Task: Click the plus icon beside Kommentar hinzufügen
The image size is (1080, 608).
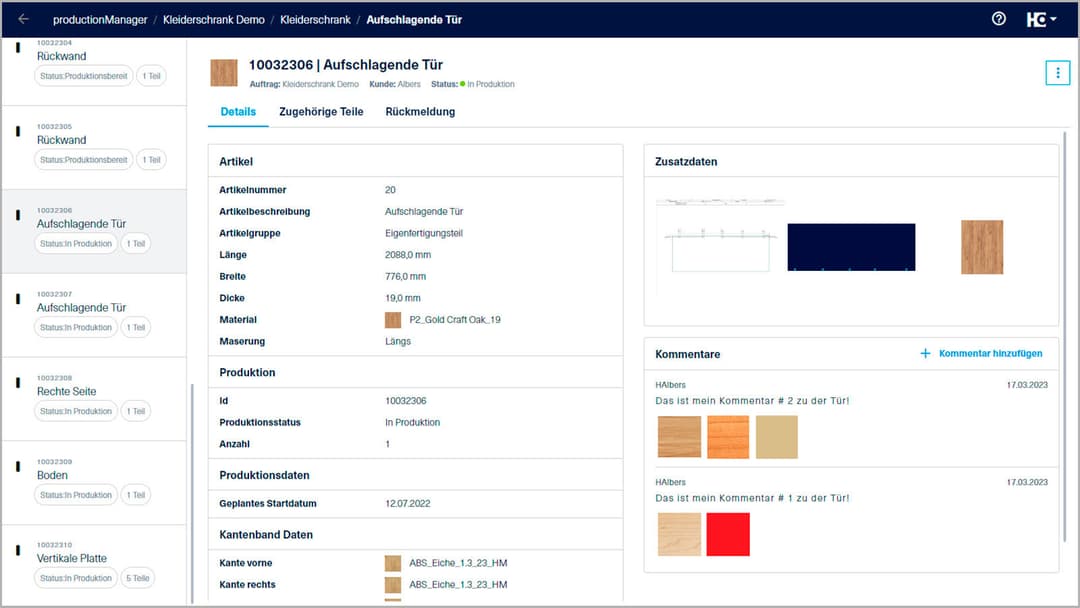Action: (x=926, y=353)
